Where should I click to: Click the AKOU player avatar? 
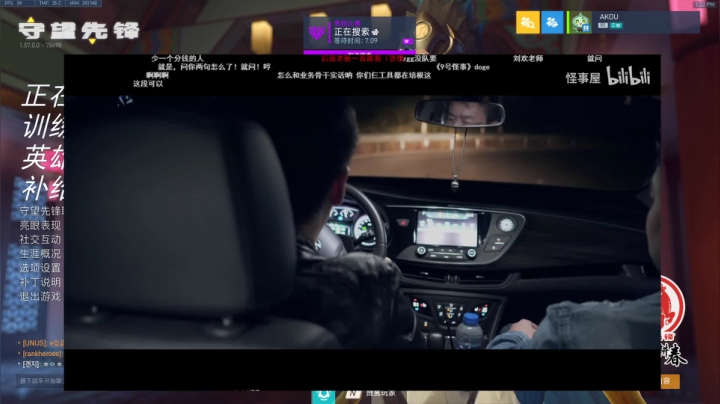coord(580,22)
